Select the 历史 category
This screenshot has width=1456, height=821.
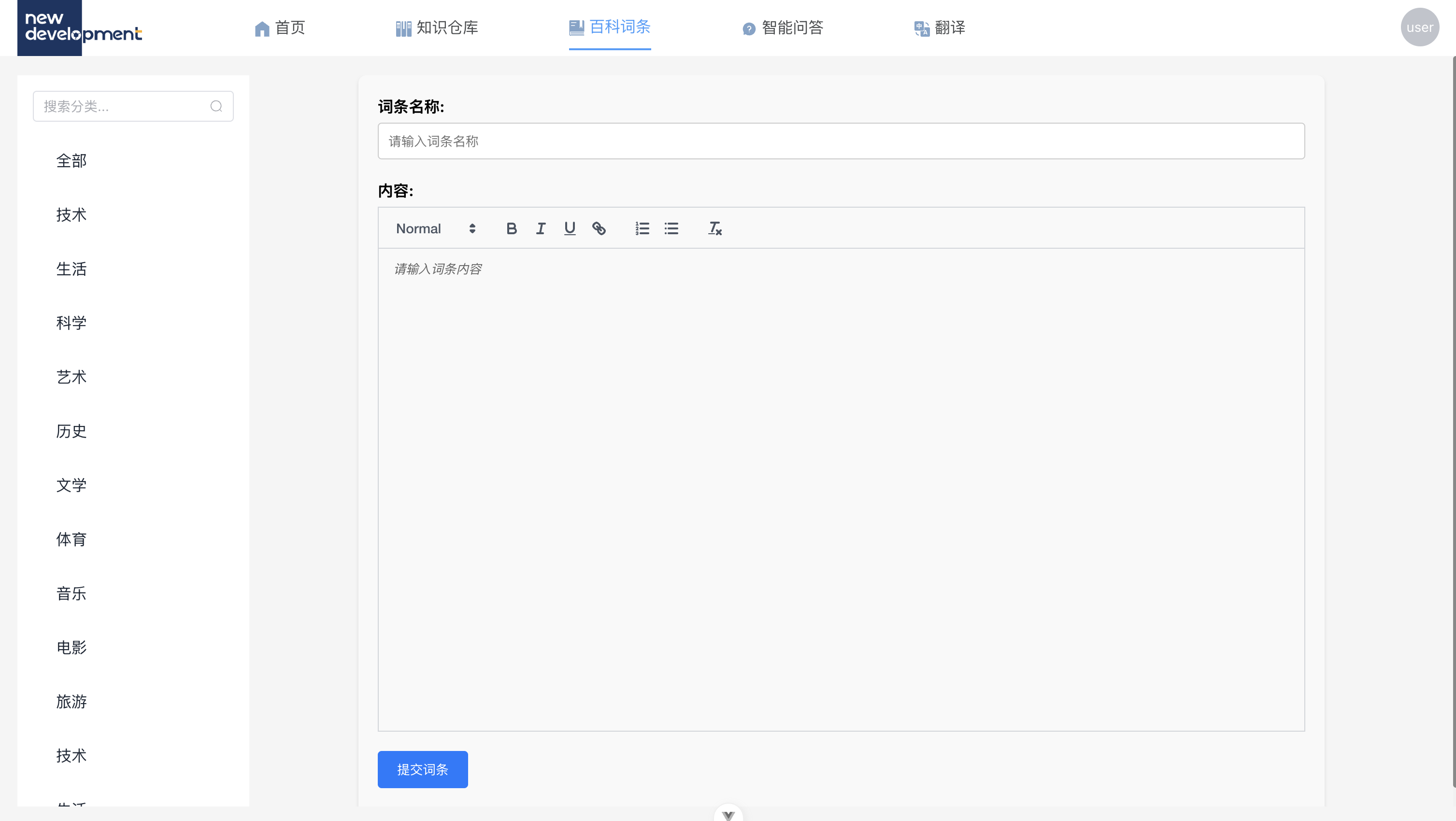(71, 431)
